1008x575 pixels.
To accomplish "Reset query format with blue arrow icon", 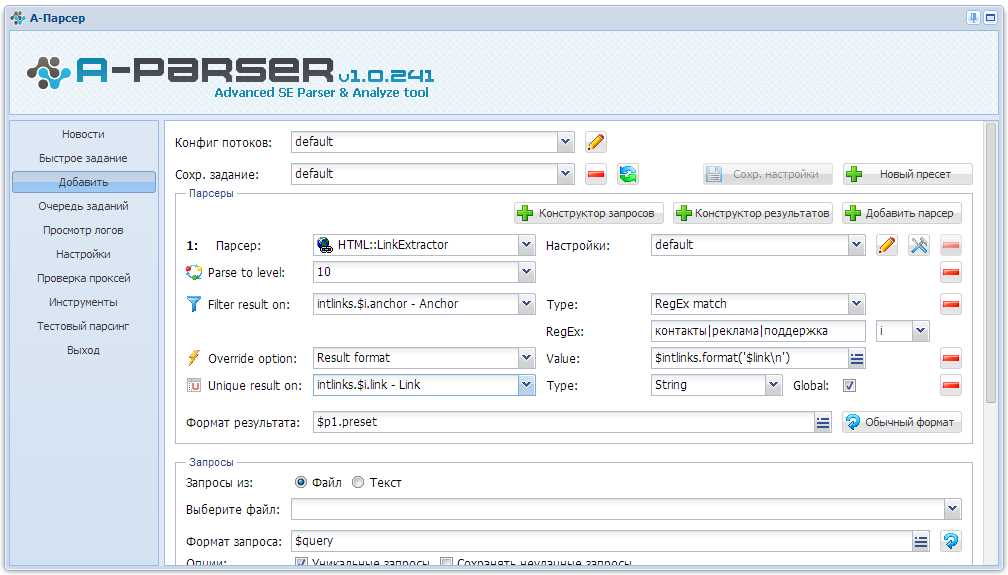I will (951, 541).
